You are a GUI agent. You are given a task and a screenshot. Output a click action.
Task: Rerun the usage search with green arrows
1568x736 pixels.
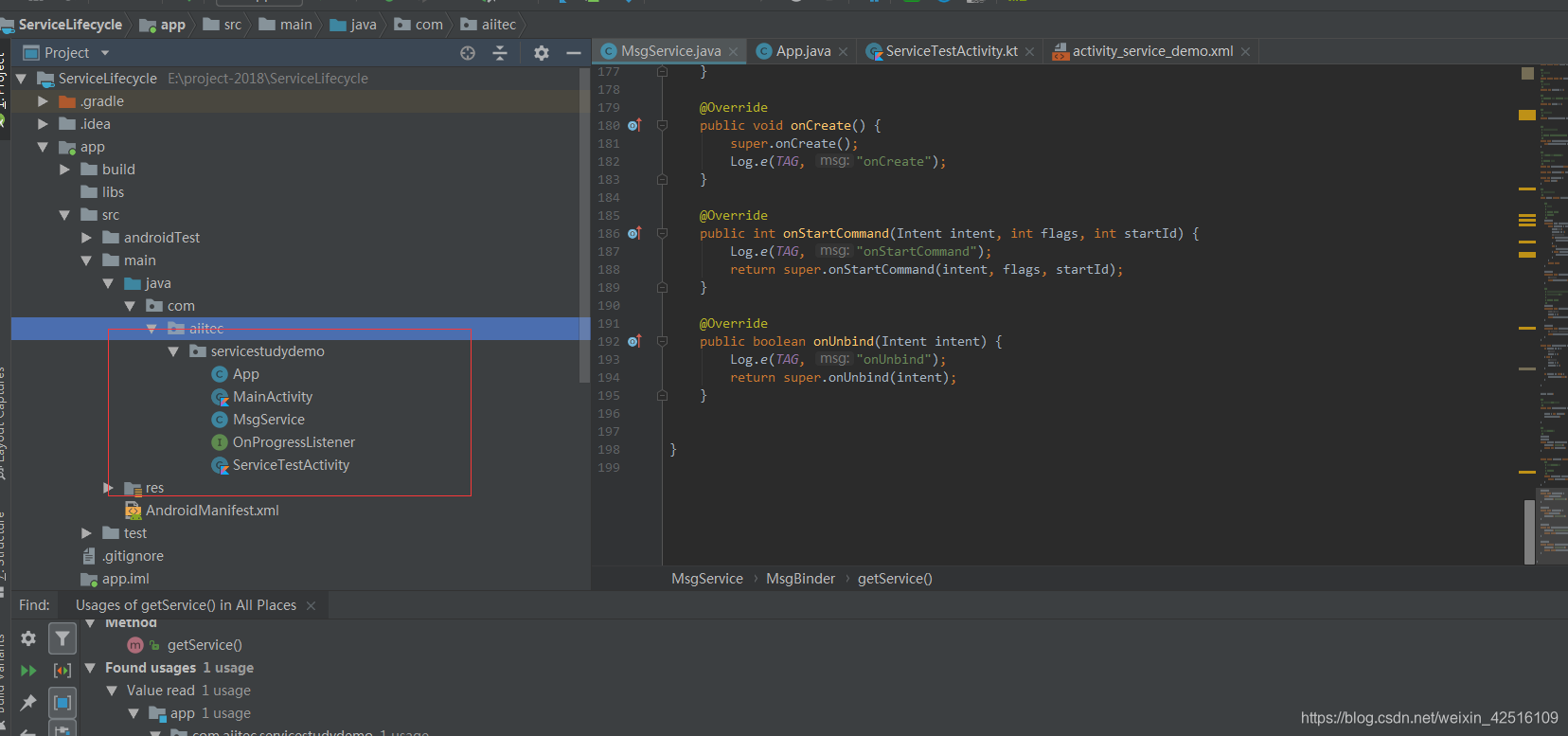pos(28,671)
